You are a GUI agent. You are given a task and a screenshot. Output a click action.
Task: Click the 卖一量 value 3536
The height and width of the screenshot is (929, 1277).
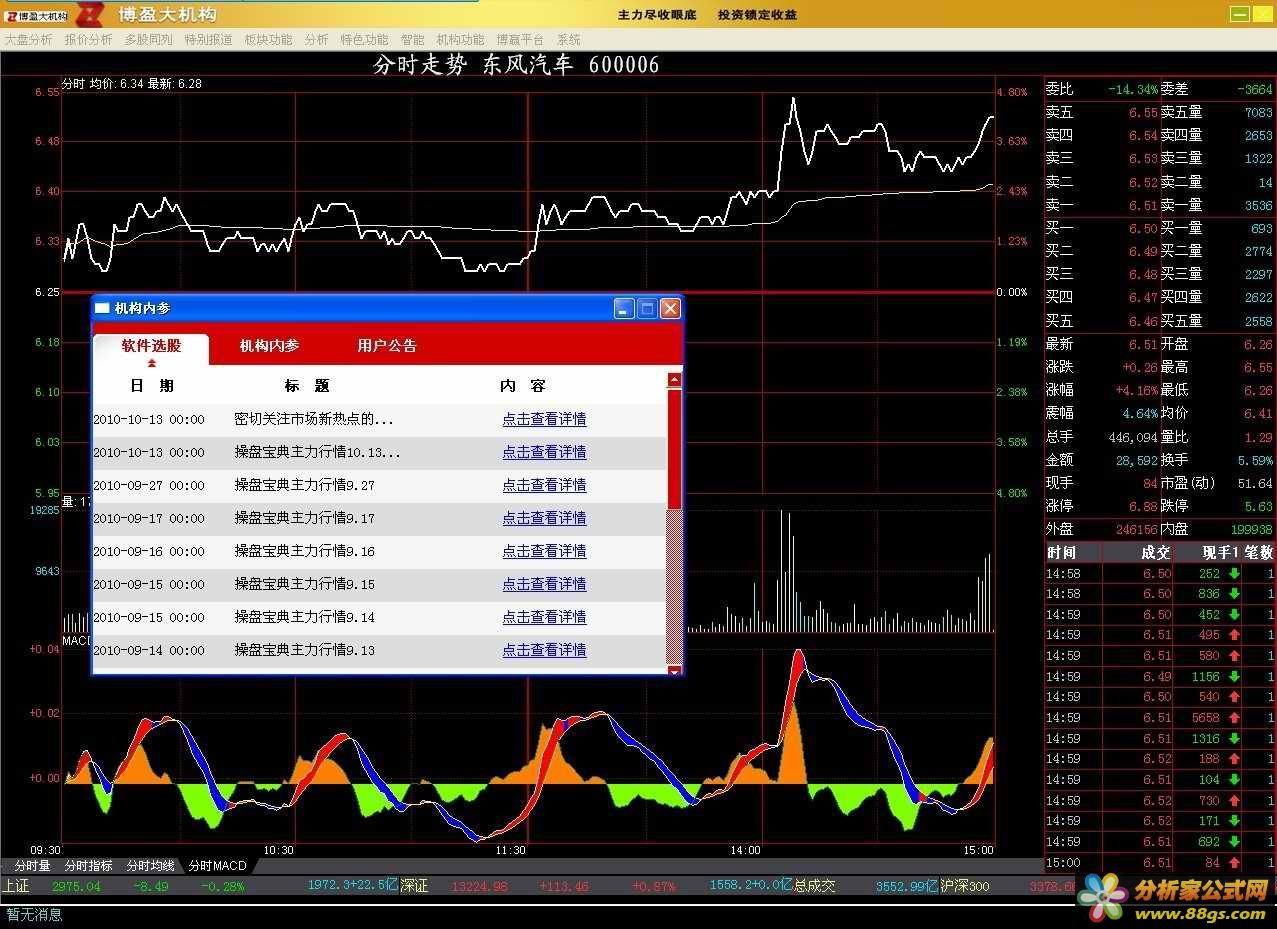[1258, 206]
